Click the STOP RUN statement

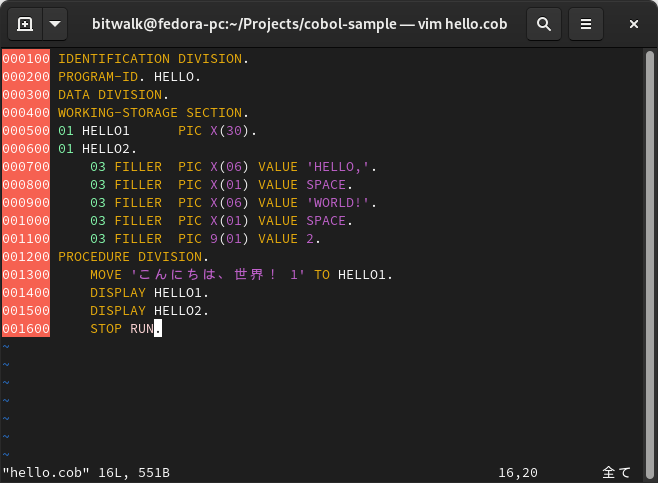click(x=121, y=329)
